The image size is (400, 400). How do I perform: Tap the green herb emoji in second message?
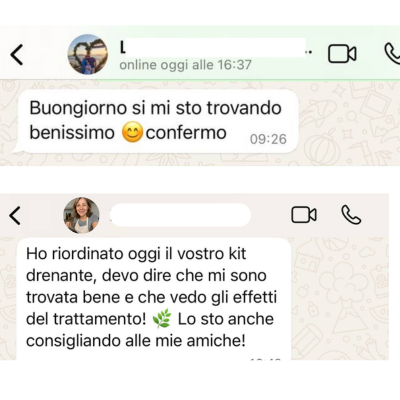tap(162, 319)
